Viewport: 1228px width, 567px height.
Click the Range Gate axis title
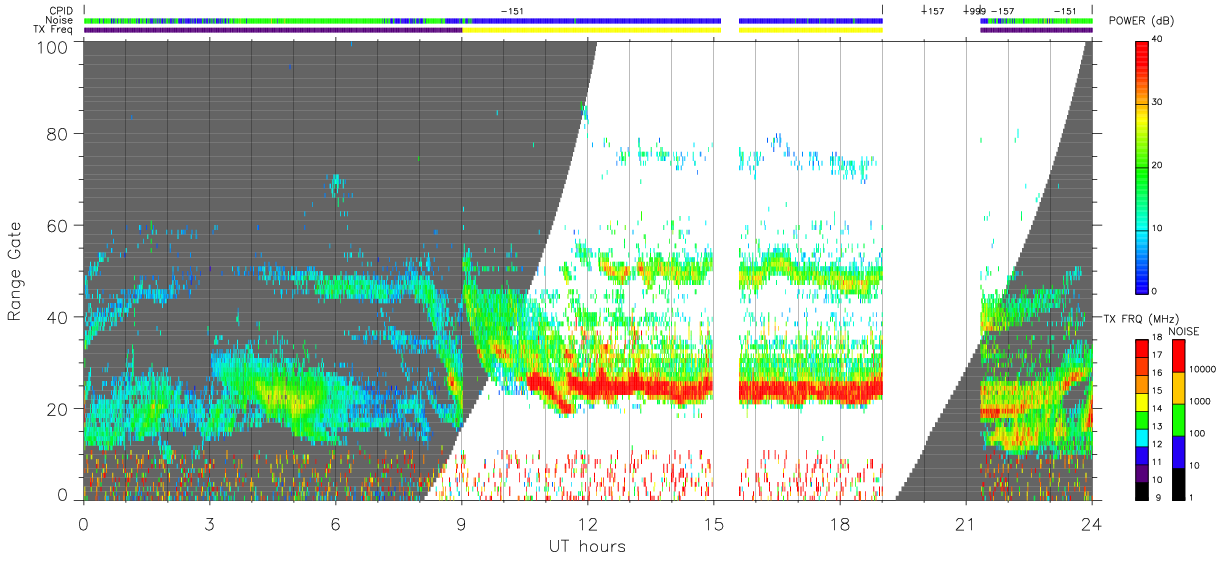16,271
